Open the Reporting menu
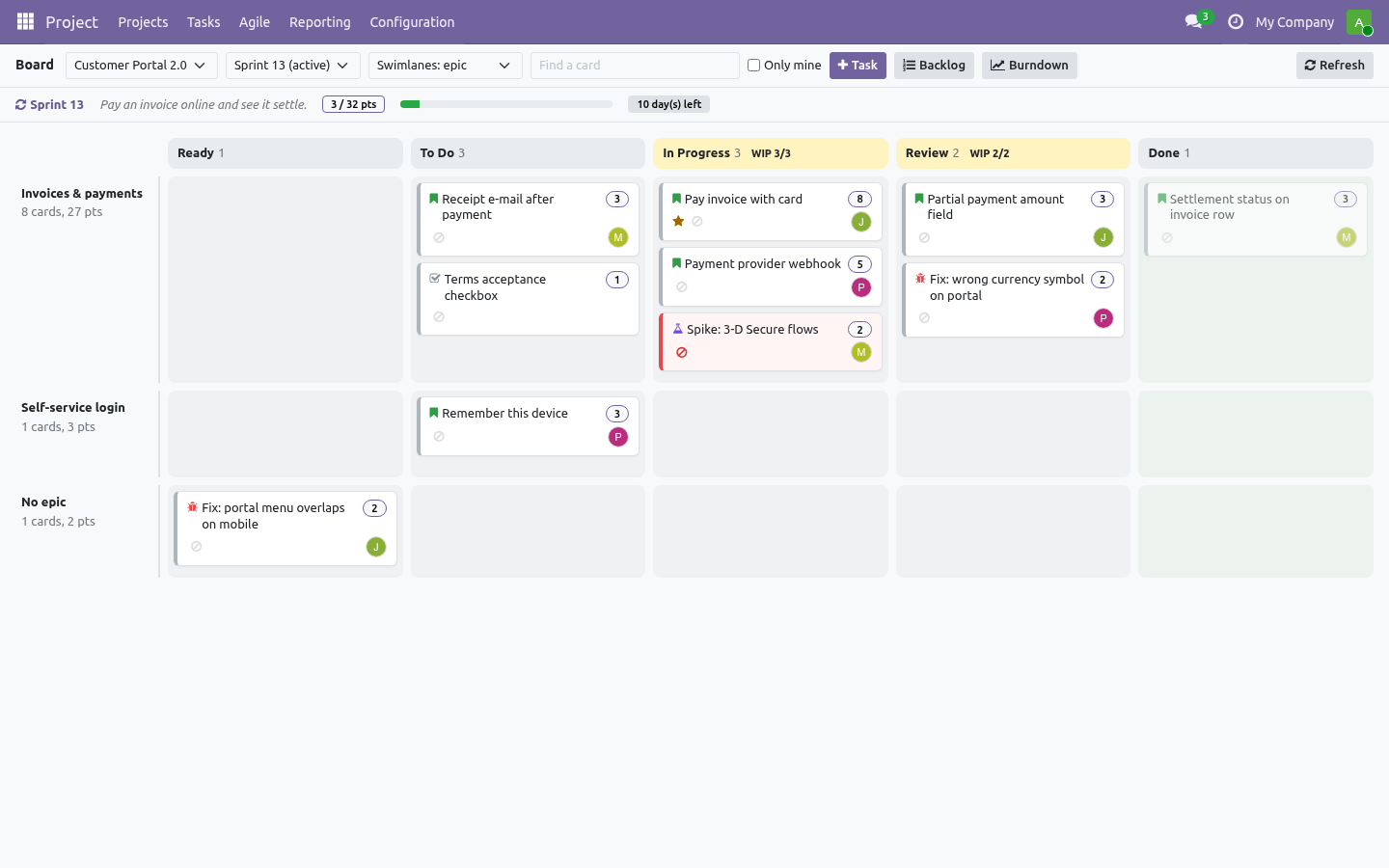1389x868 pixels. (320, 21)
